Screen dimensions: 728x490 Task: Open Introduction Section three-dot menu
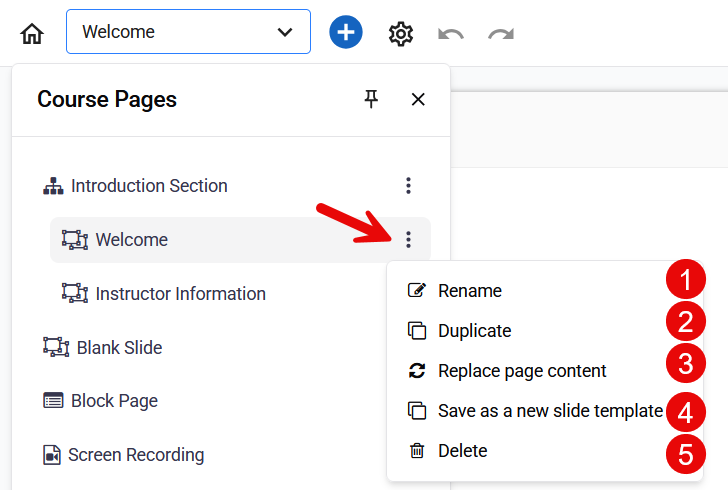coord(408,186)
